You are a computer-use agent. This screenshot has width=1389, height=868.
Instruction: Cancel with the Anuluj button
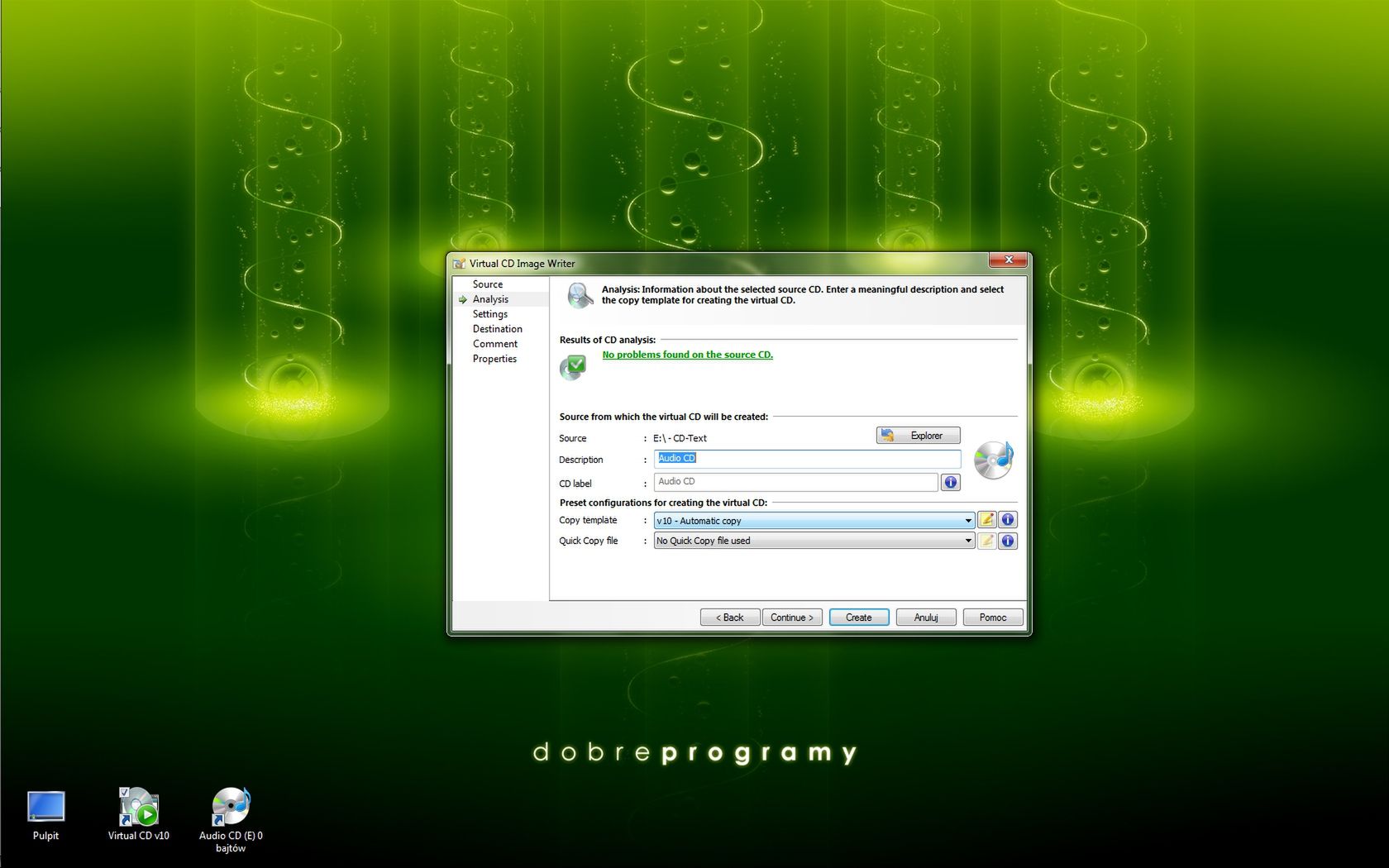(x=926, y=618)
